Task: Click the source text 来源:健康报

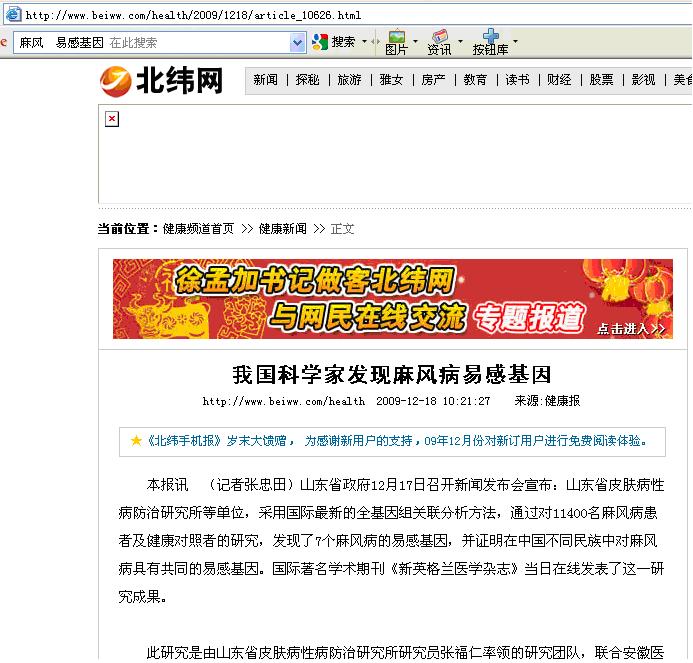Action: click(x=547, y=401)
